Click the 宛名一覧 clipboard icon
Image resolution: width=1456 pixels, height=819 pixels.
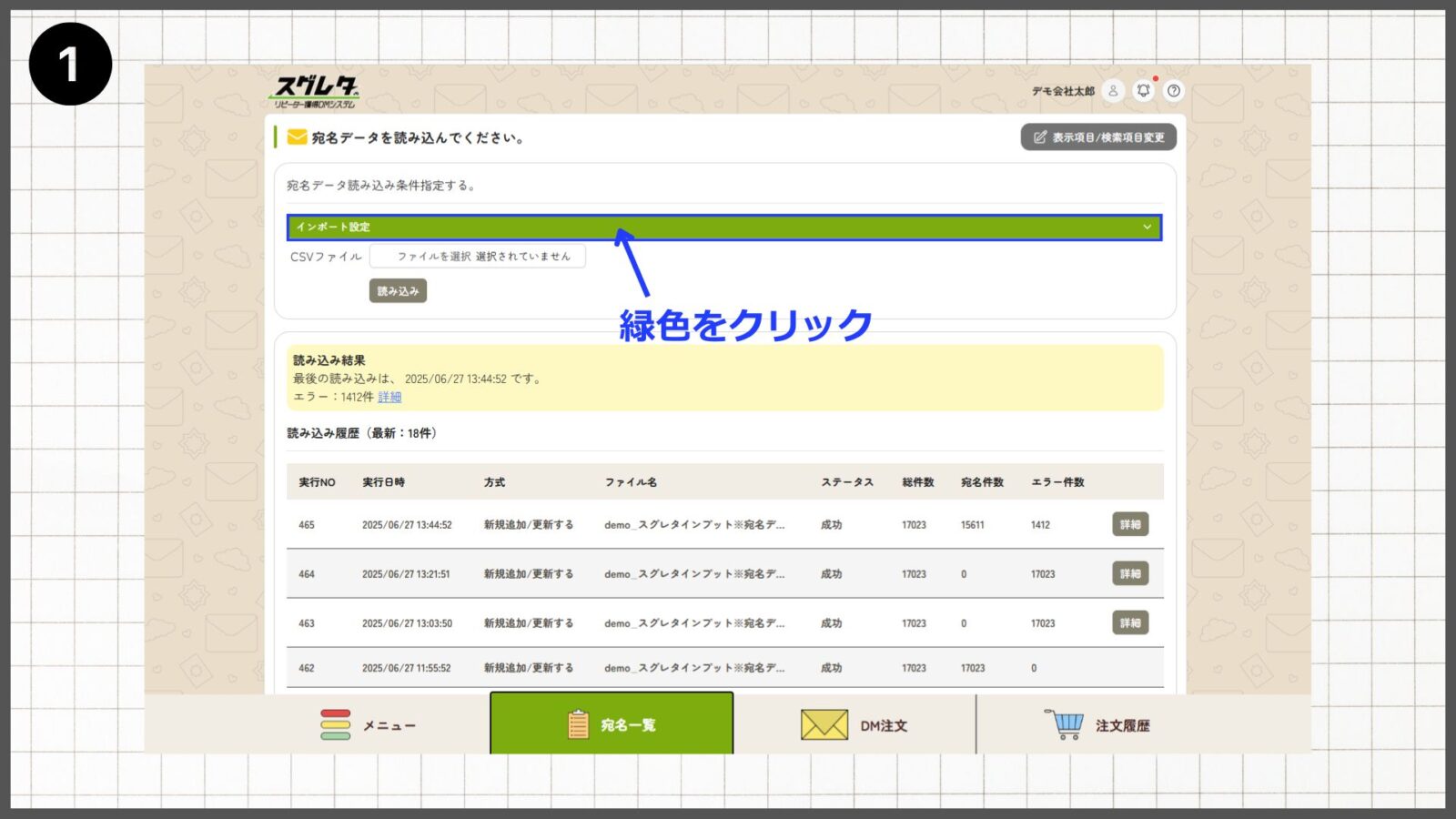pyautogui.click(x=578, y=724)
